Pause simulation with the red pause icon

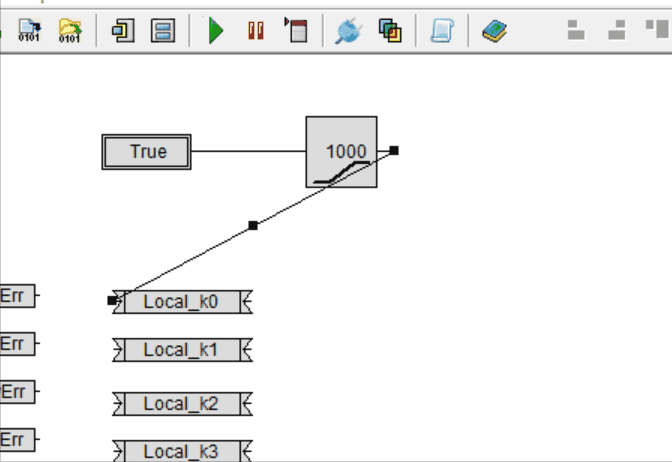click(x=256, y=31)
